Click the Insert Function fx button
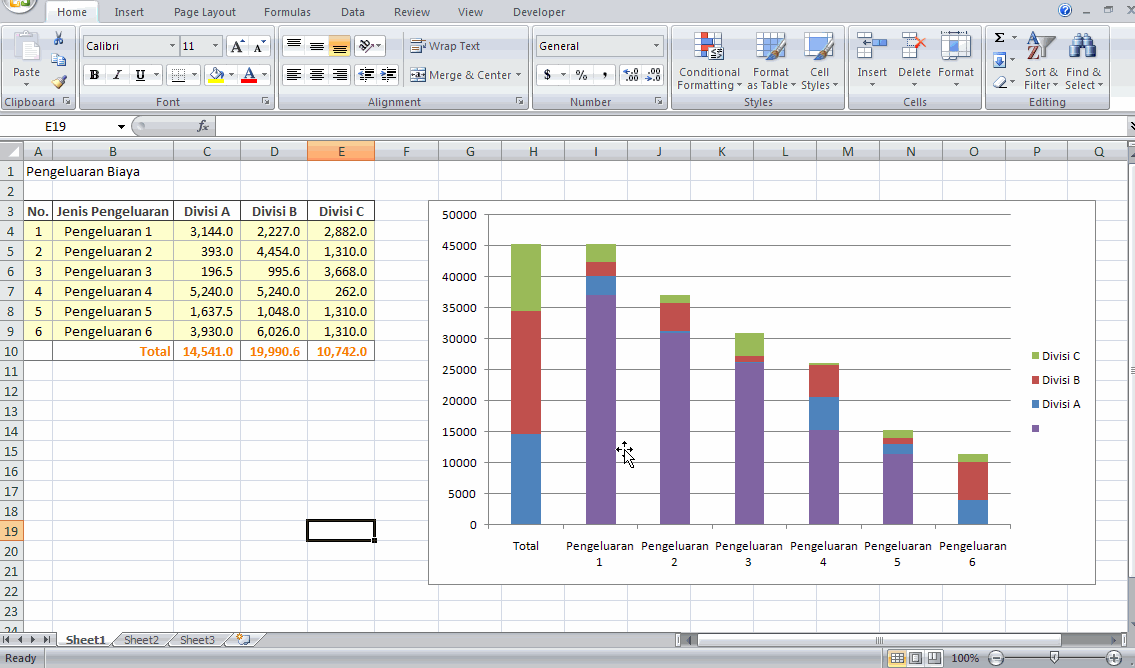The width and height of the screenshot is (1135, 668). [x=203, y=127]
